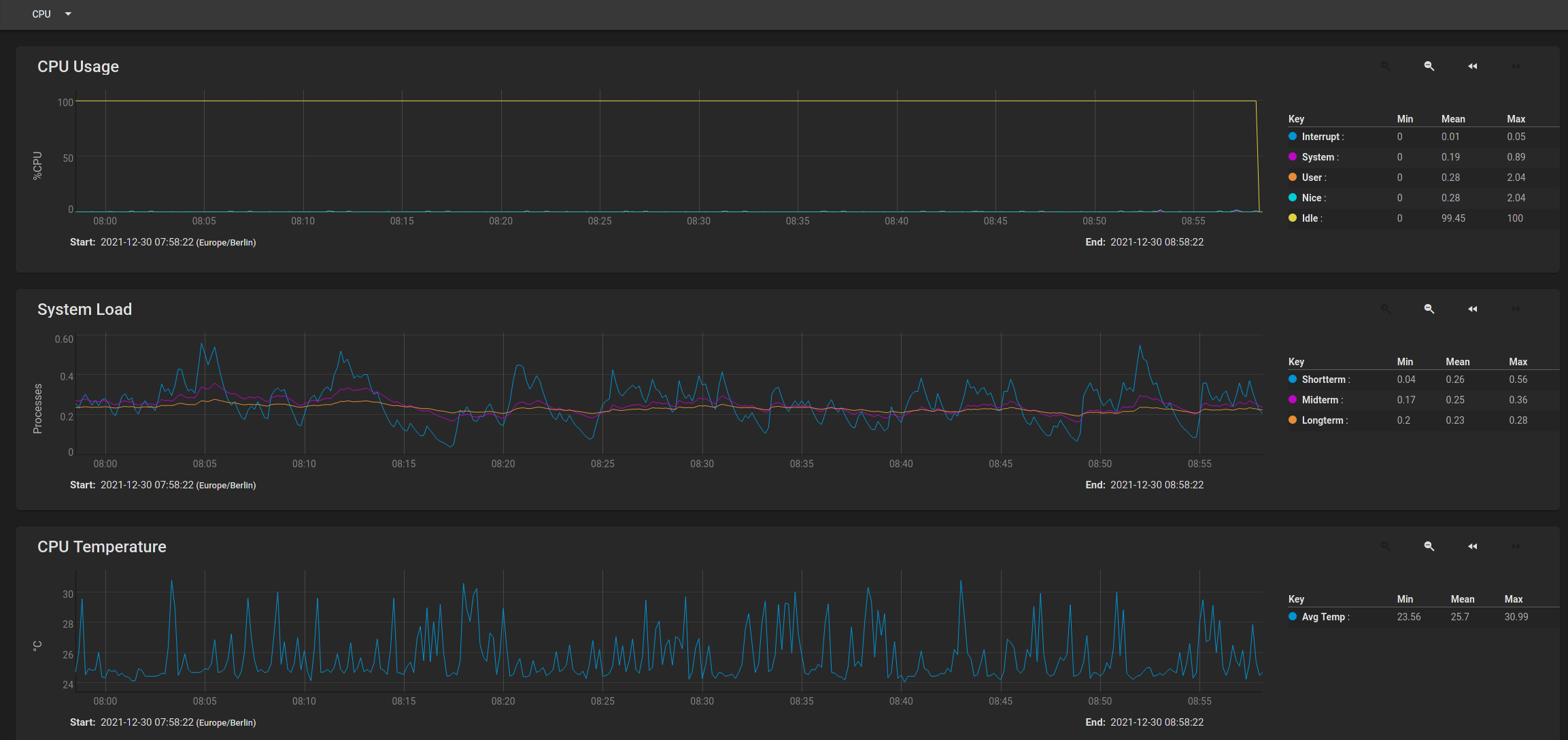Click the Avg Temp legend entry

click(1323, 617)
